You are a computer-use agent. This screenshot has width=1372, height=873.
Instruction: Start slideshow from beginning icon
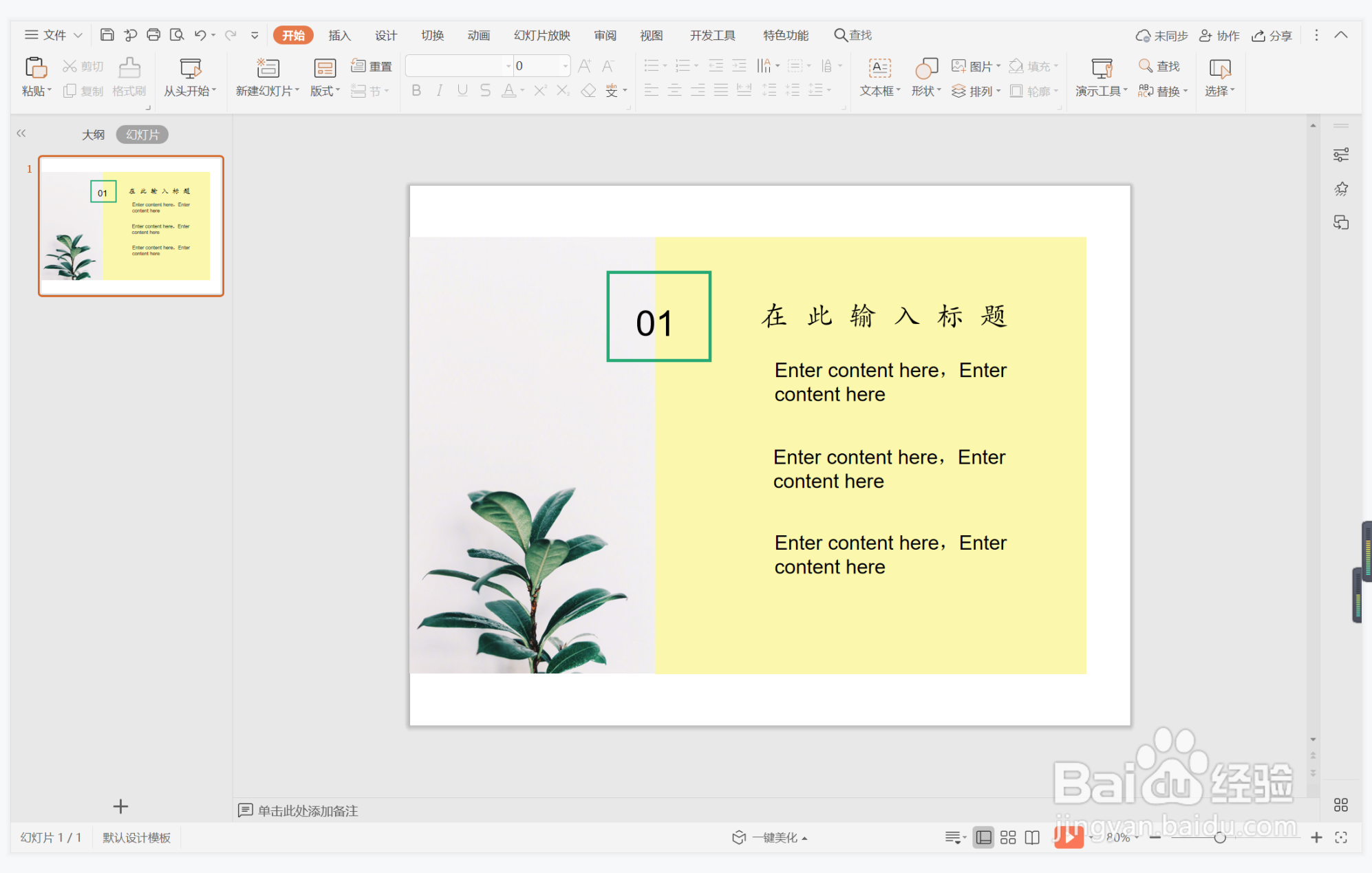click(190, 68)
